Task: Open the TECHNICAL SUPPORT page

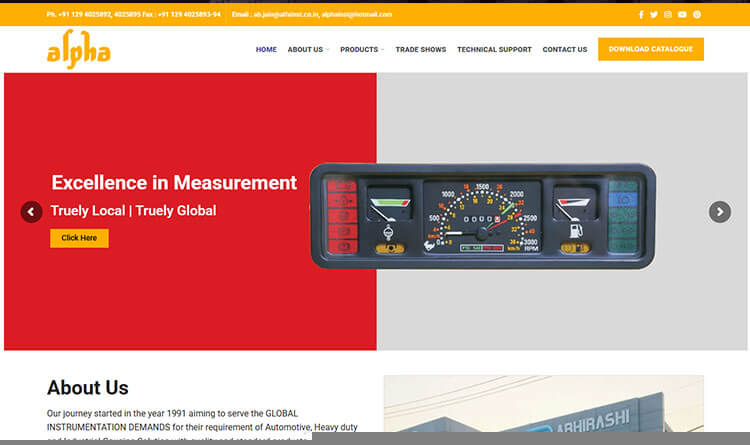Action: [x=494, y=49]
